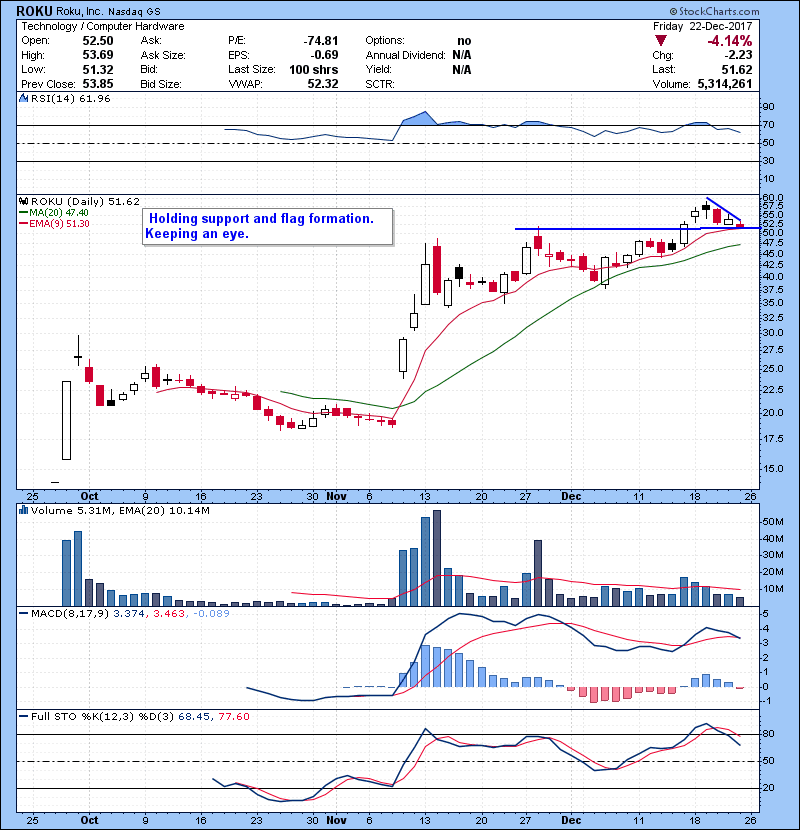Click the Yield N/A value
800x830 pixels.
[x=462, y=69]
